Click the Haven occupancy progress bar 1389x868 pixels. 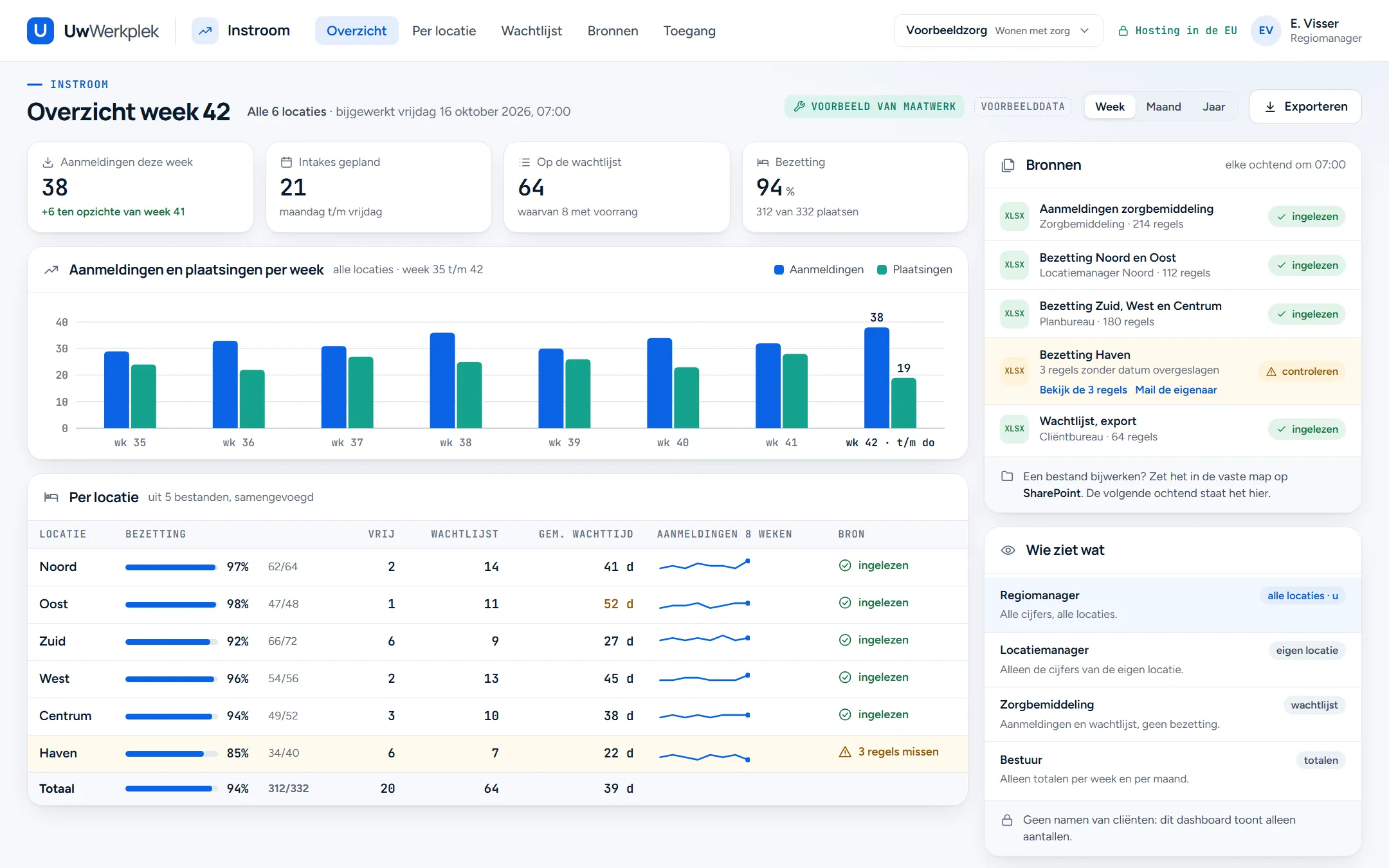click(171, 754)
